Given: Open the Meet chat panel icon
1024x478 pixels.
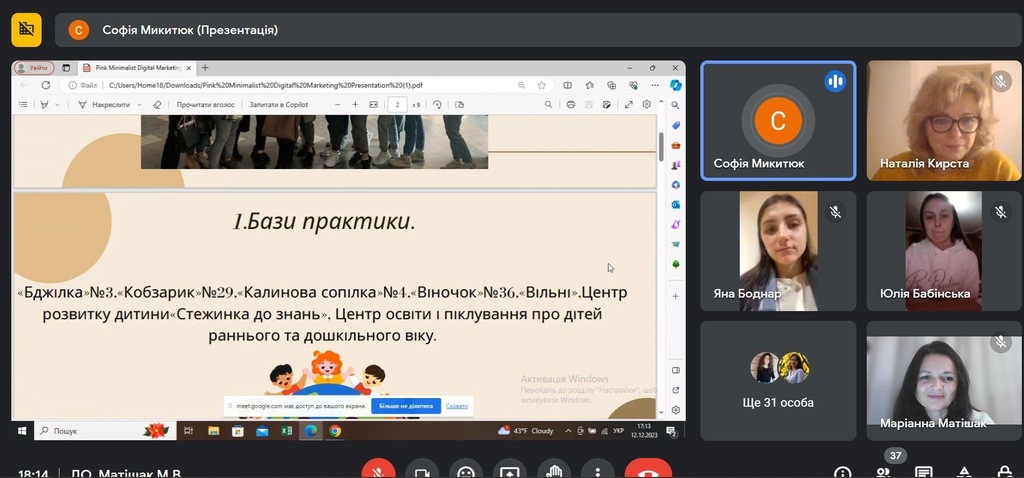Looking at the screenshot, I should 924,472.
